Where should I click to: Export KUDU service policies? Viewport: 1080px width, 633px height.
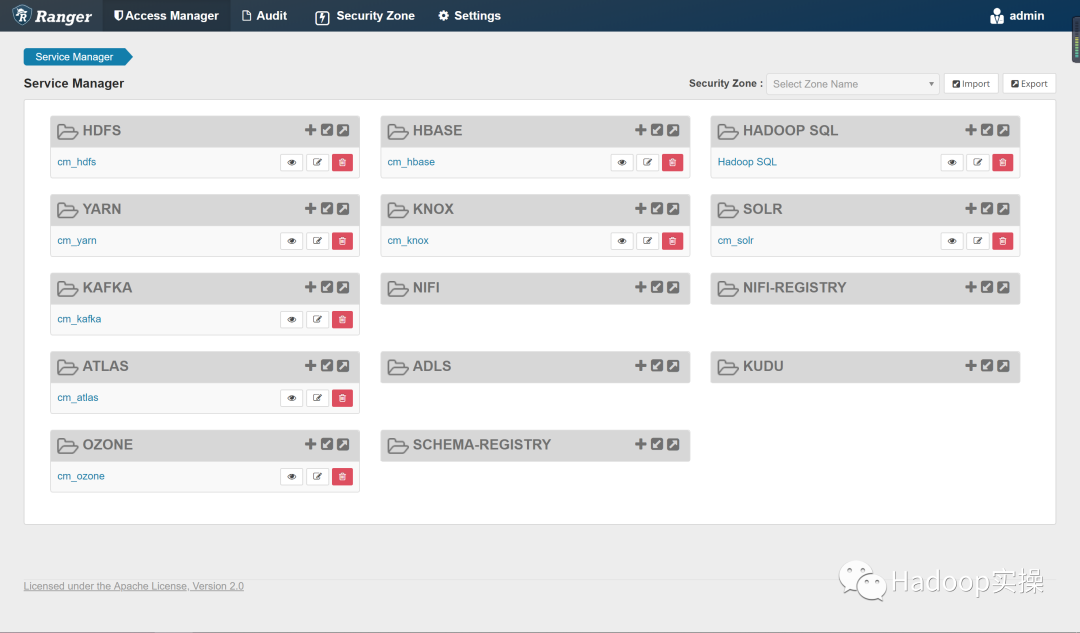[1004, 366]
